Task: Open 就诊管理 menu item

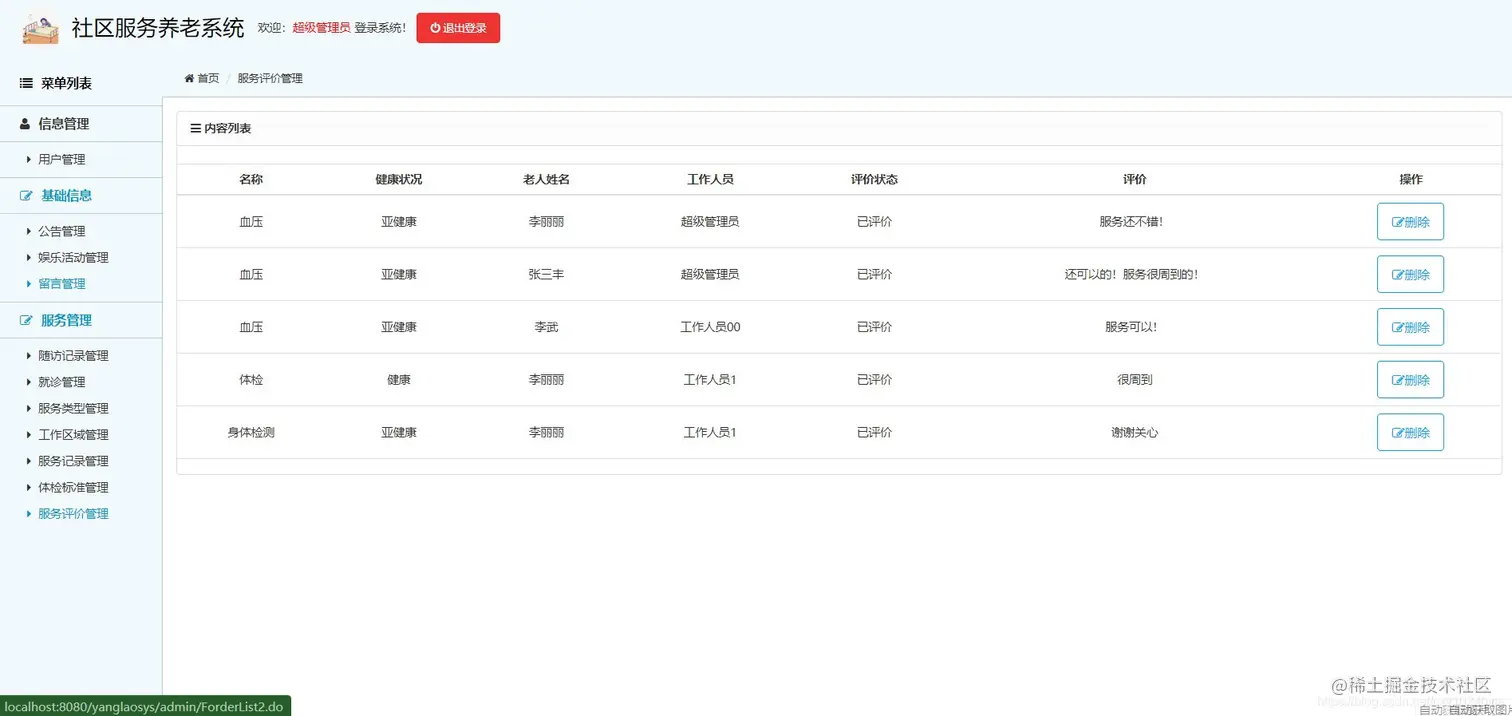Action: pyautogui.click(x=62, y=382)
